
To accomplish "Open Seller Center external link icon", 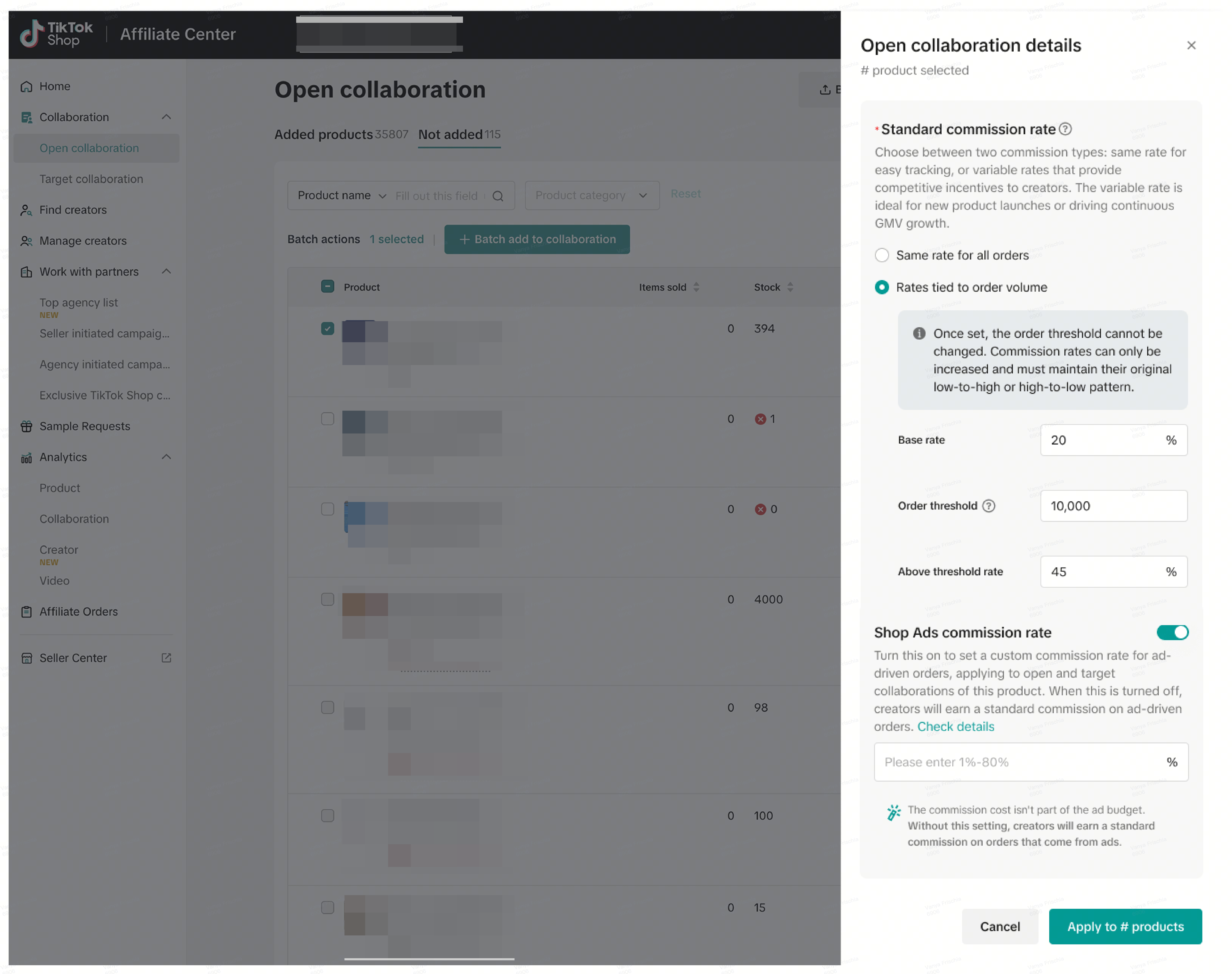I will click(167, 658).
